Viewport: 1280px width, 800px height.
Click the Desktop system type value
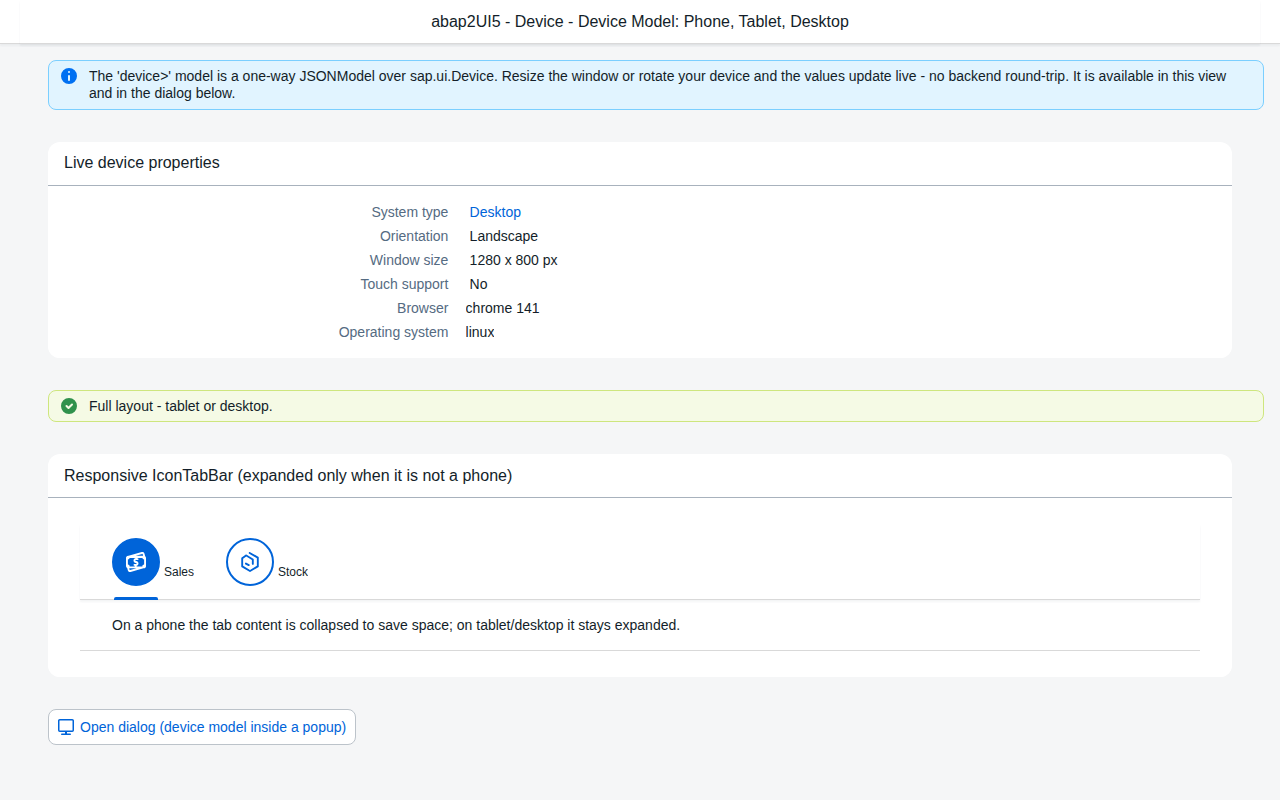pos(495,212)
